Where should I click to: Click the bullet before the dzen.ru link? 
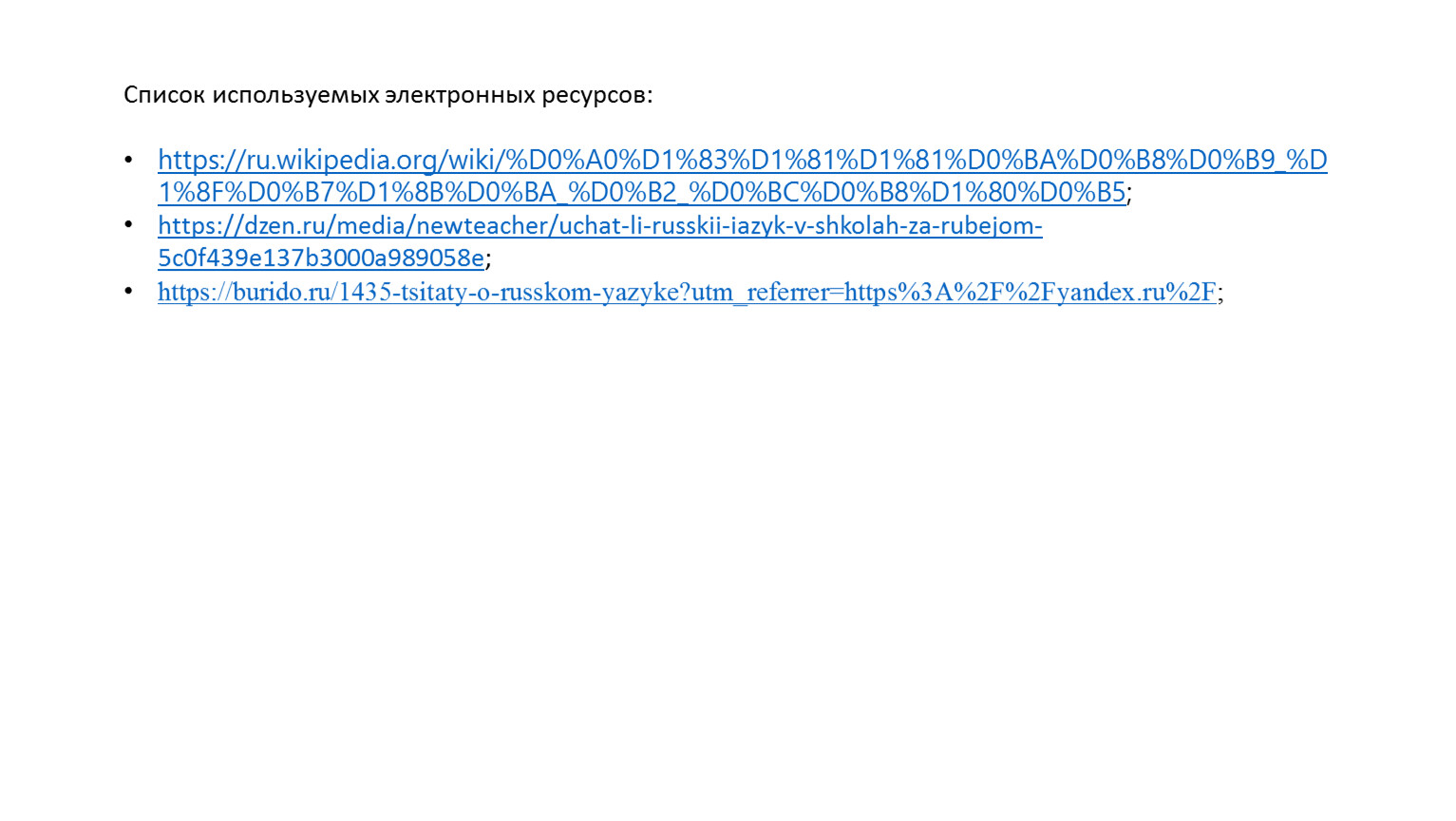(x=128, y=225)
